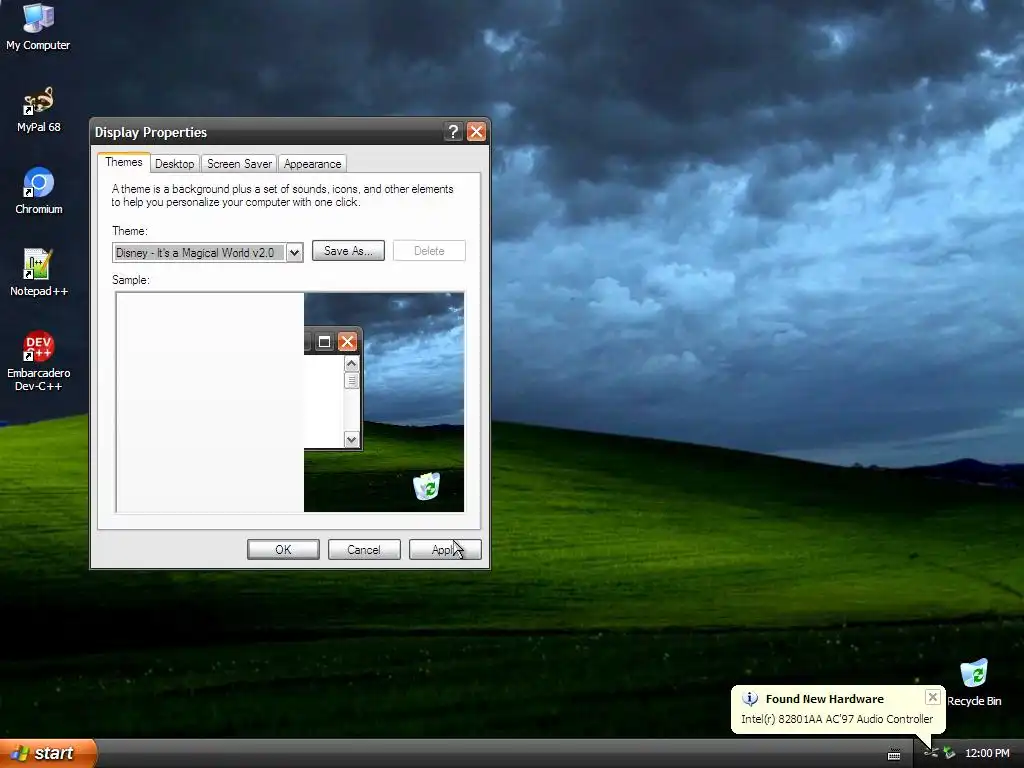Click the keyboard icon in taskbar
The height and width of the screenshot is (768, 1024).
pyautogui.click(x=894, y=754)
